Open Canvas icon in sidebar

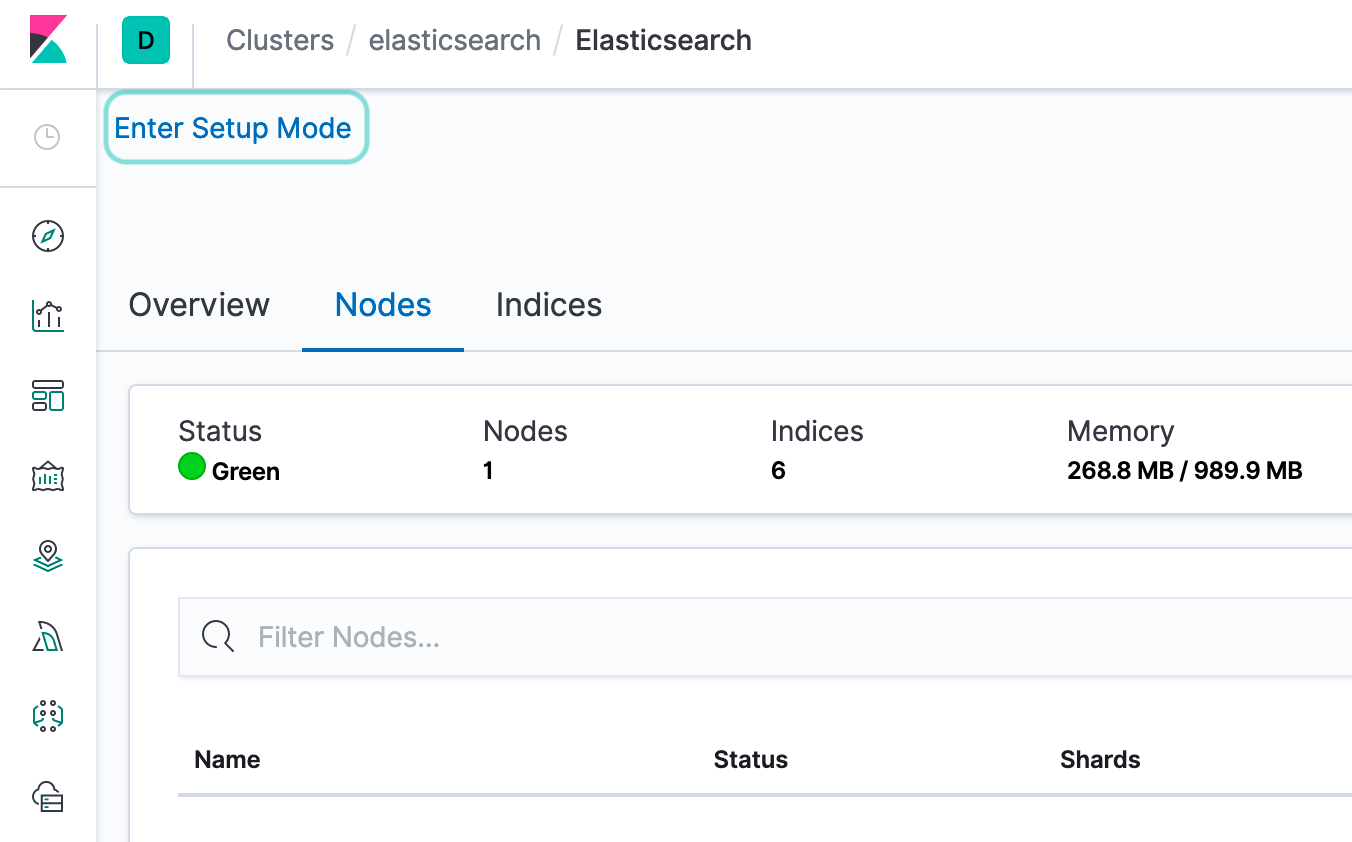(x=48, y=477)
